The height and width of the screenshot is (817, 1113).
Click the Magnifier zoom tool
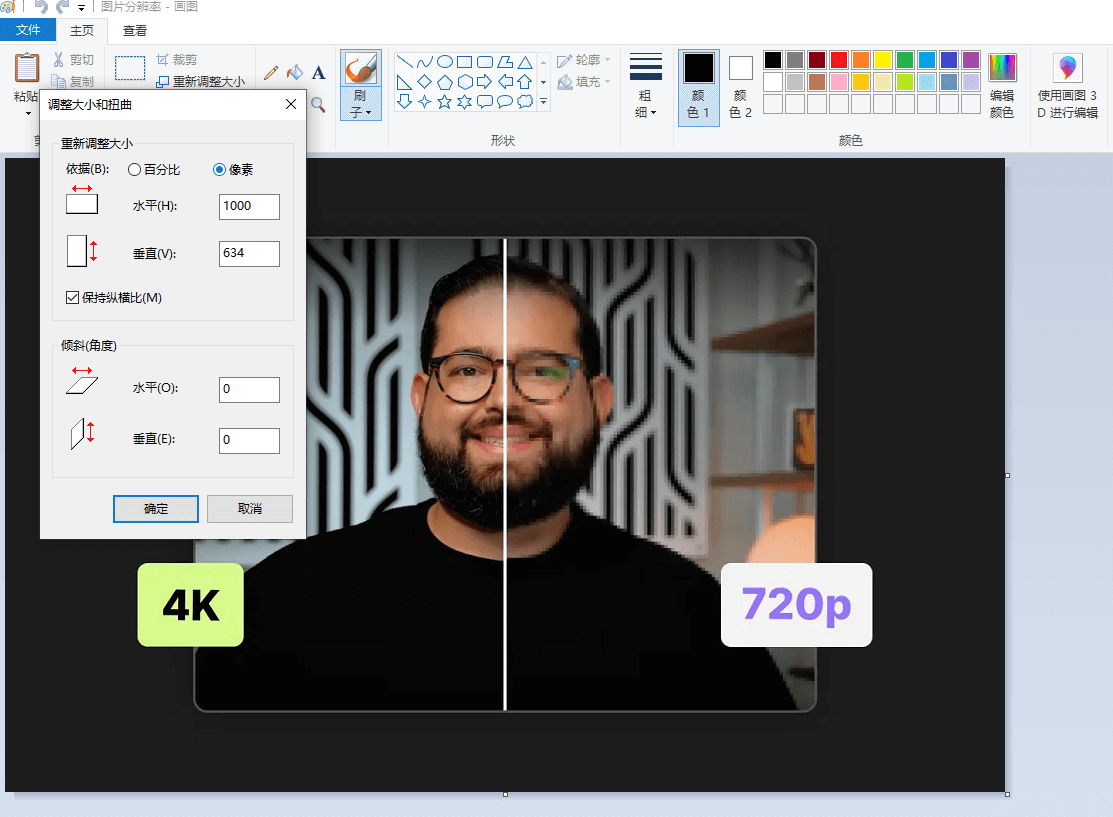pyautogui.click(x=318, y=104)
